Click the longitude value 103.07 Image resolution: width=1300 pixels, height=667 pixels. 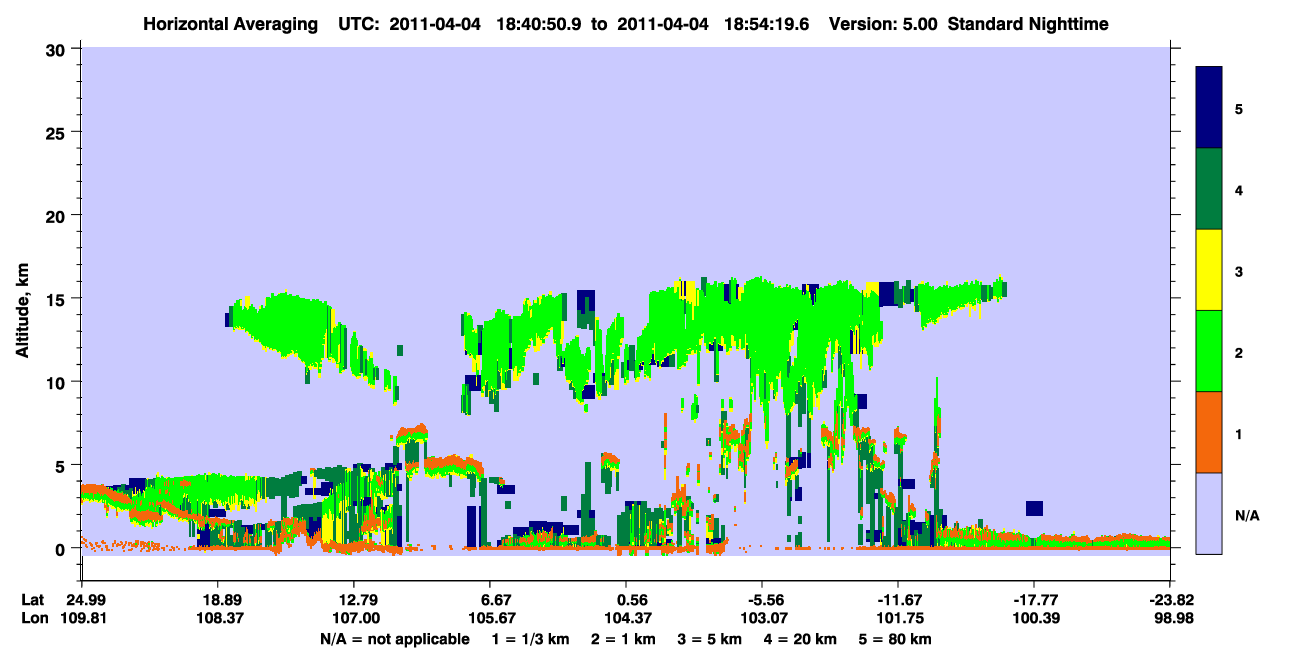coord(761,618)
